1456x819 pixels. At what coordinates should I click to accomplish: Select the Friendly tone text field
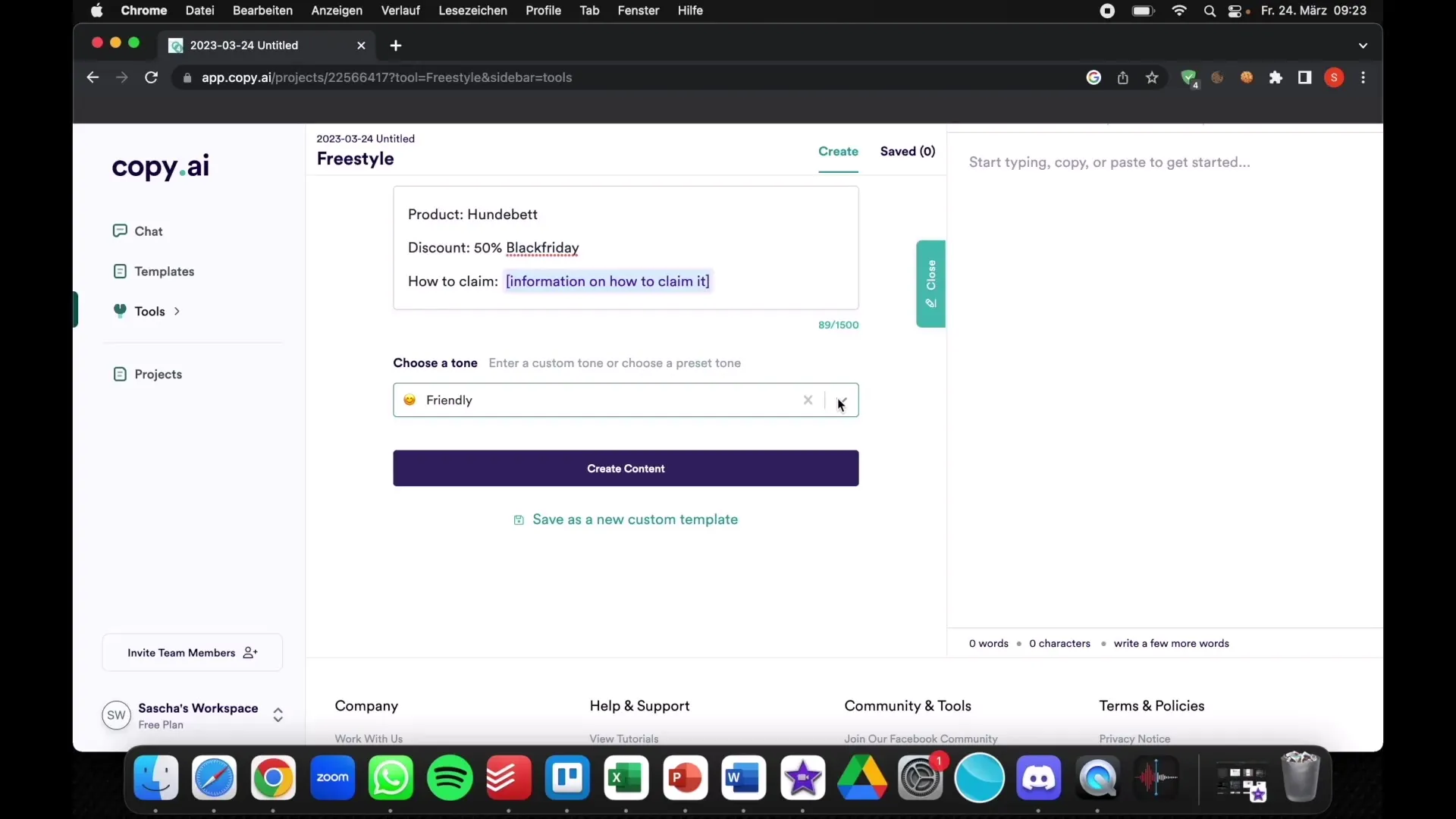tap(625, 399)
